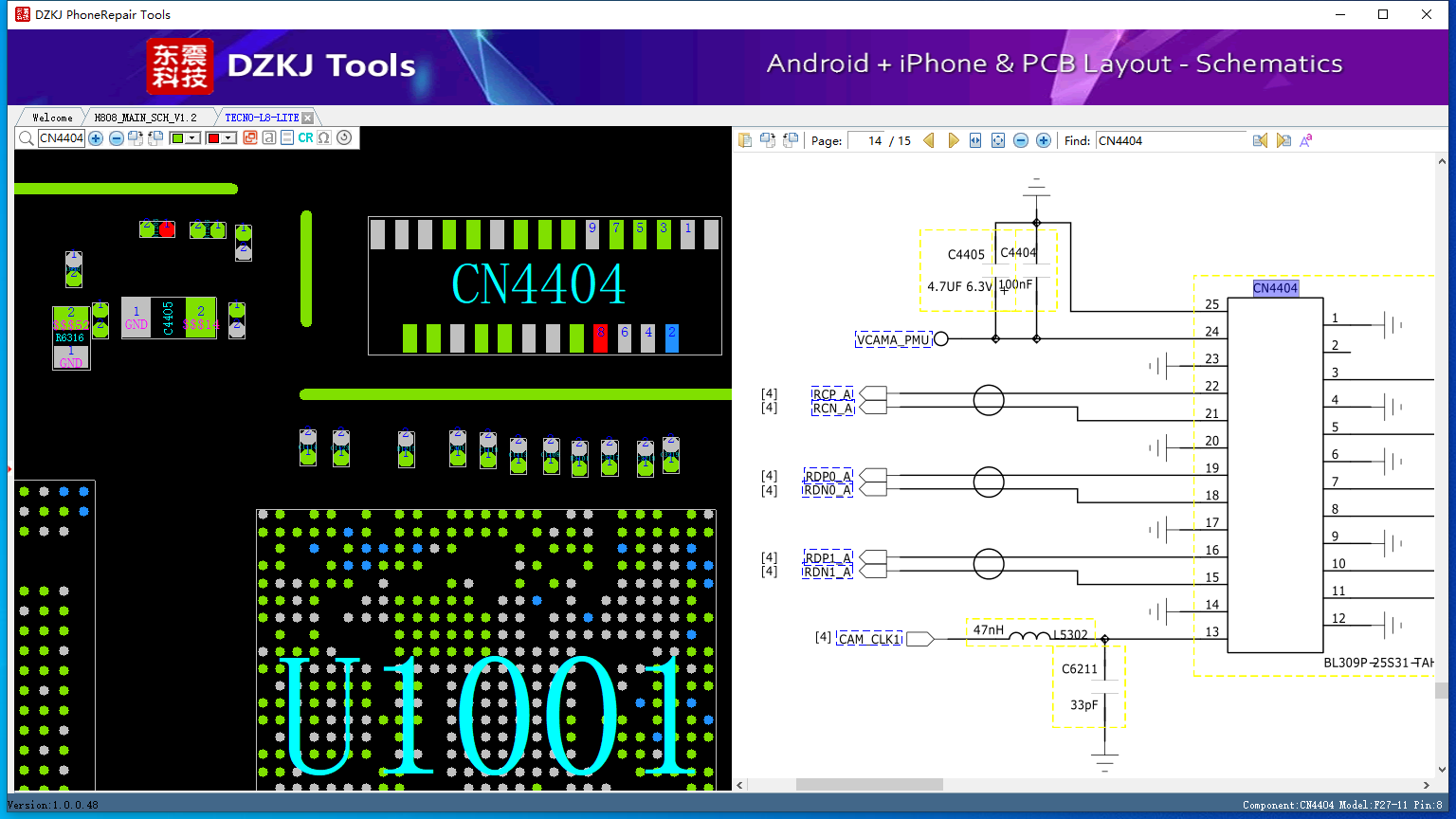Toggle the blue pad display icon
This screenshot has height=819, width=1456.
click(287, 138)
